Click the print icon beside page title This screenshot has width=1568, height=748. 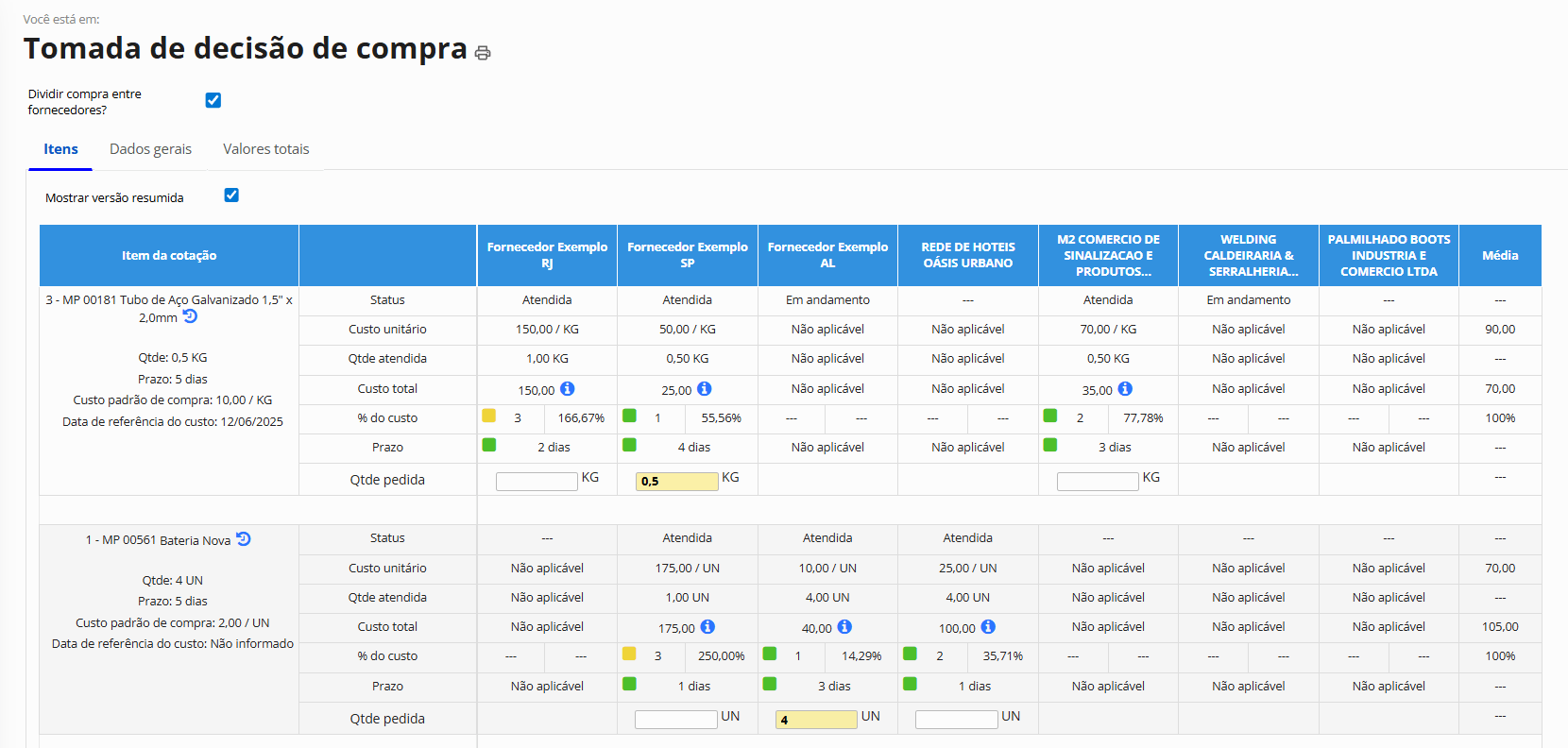(x=483, y=53)
